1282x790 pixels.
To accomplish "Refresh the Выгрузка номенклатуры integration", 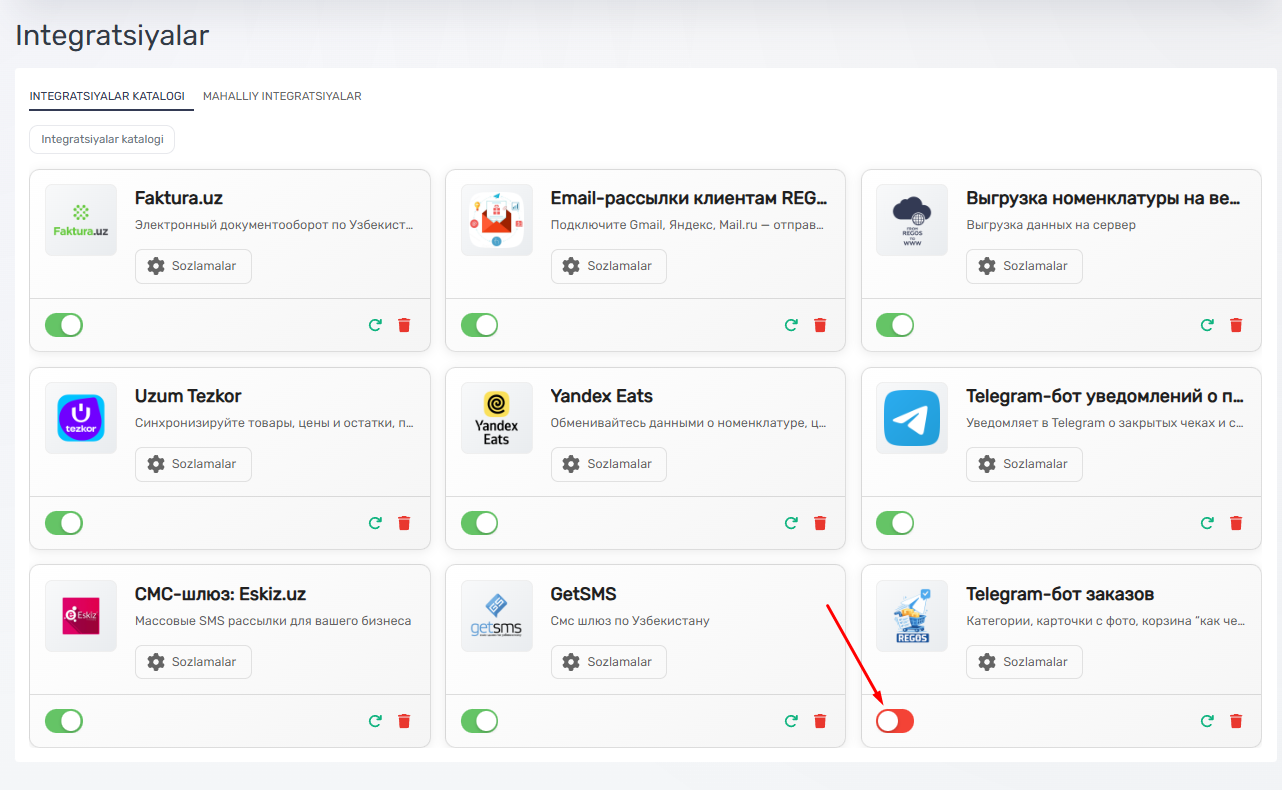I will click(x=1207, y=325).
